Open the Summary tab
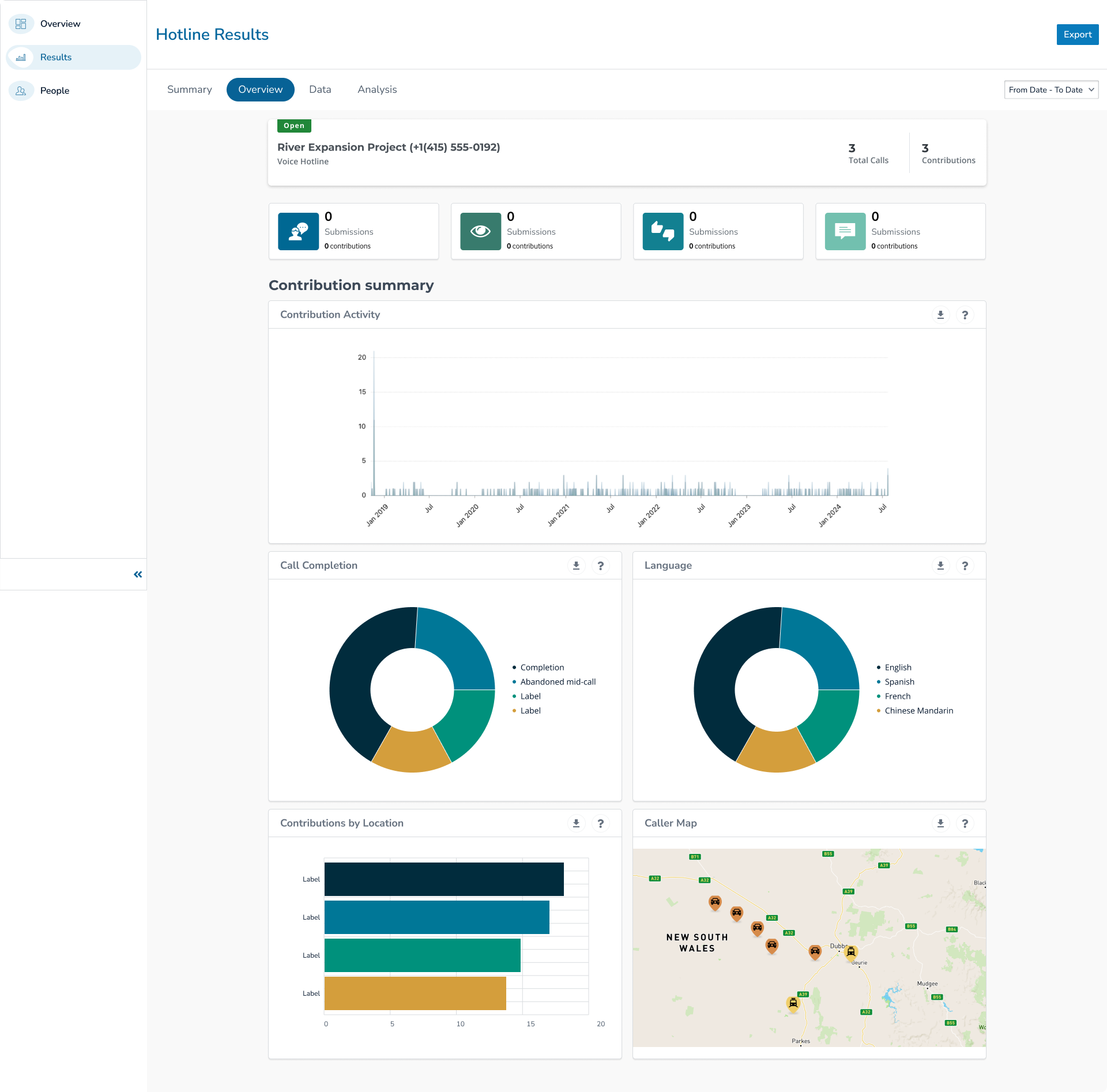Viewport: 1107px width, 1092px height. (x=189, y=89)
